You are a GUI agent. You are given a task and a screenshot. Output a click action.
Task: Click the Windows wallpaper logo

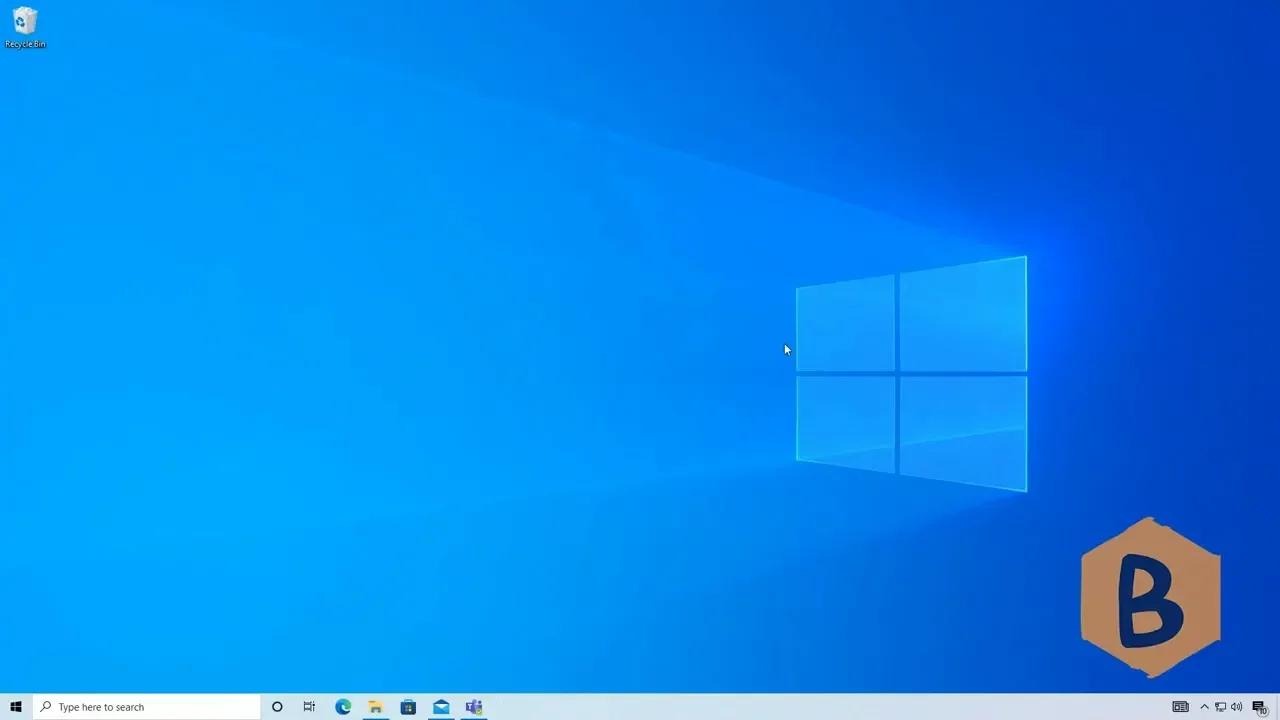910,375
